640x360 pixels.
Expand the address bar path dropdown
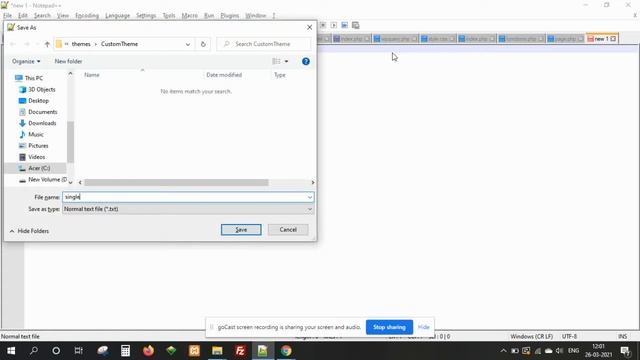[188, 44]
